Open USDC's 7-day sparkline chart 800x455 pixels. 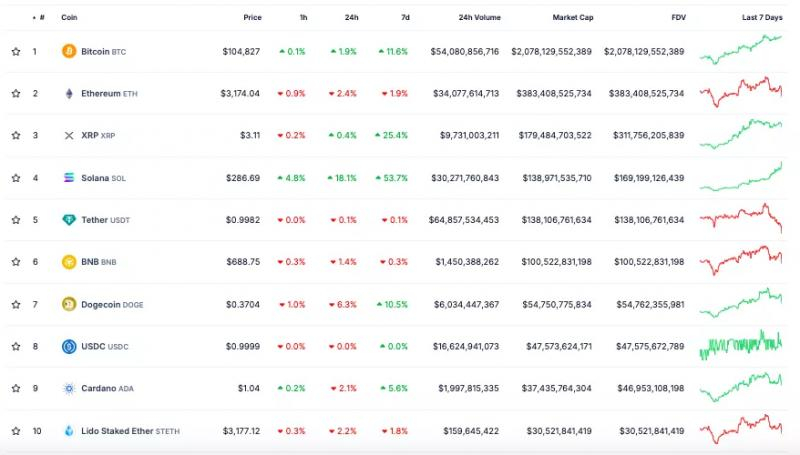coord(741,345)
